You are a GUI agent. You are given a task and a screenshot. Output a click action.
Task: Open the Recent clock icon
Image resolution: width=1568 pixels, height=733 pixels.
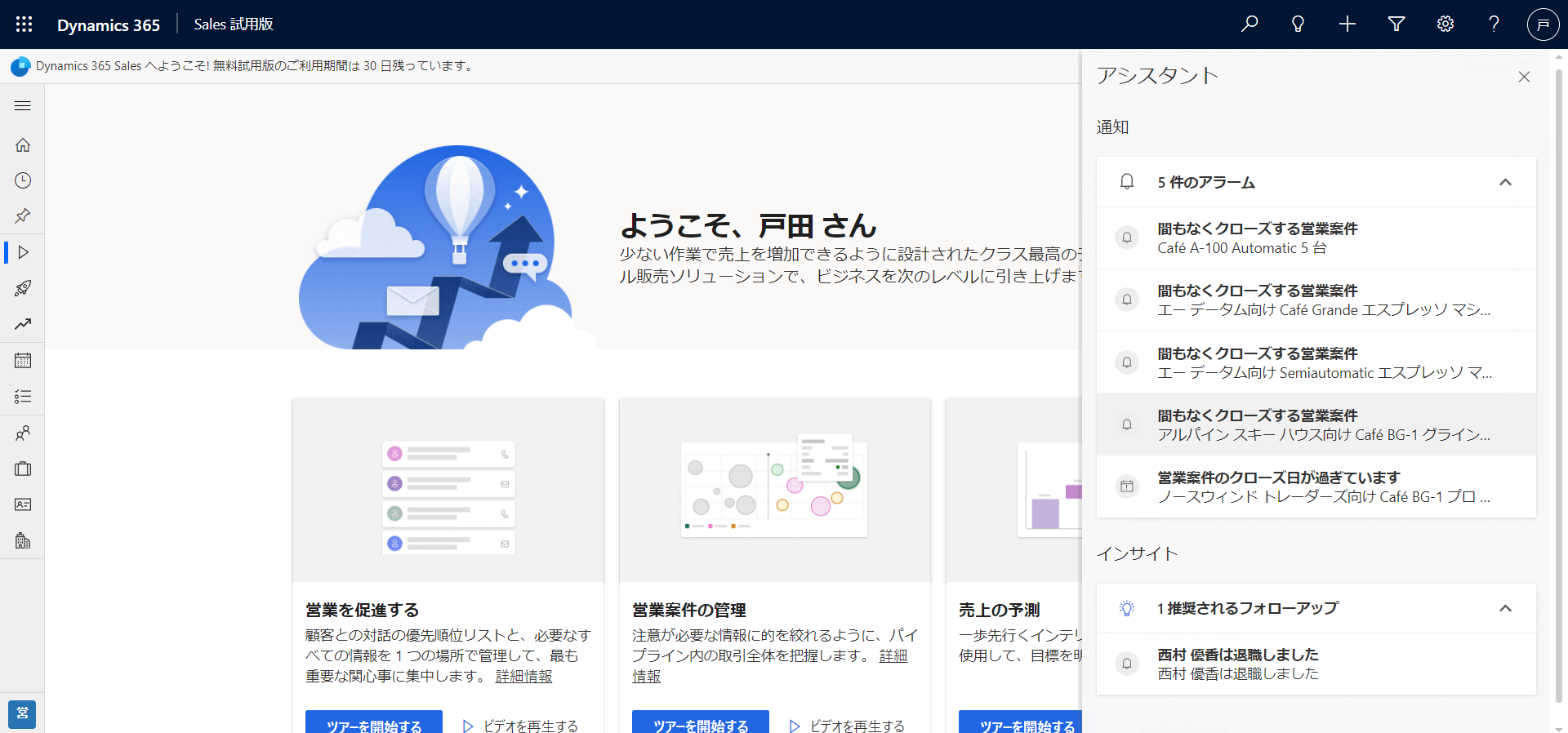pyautogui.click(x=23, y=180)
